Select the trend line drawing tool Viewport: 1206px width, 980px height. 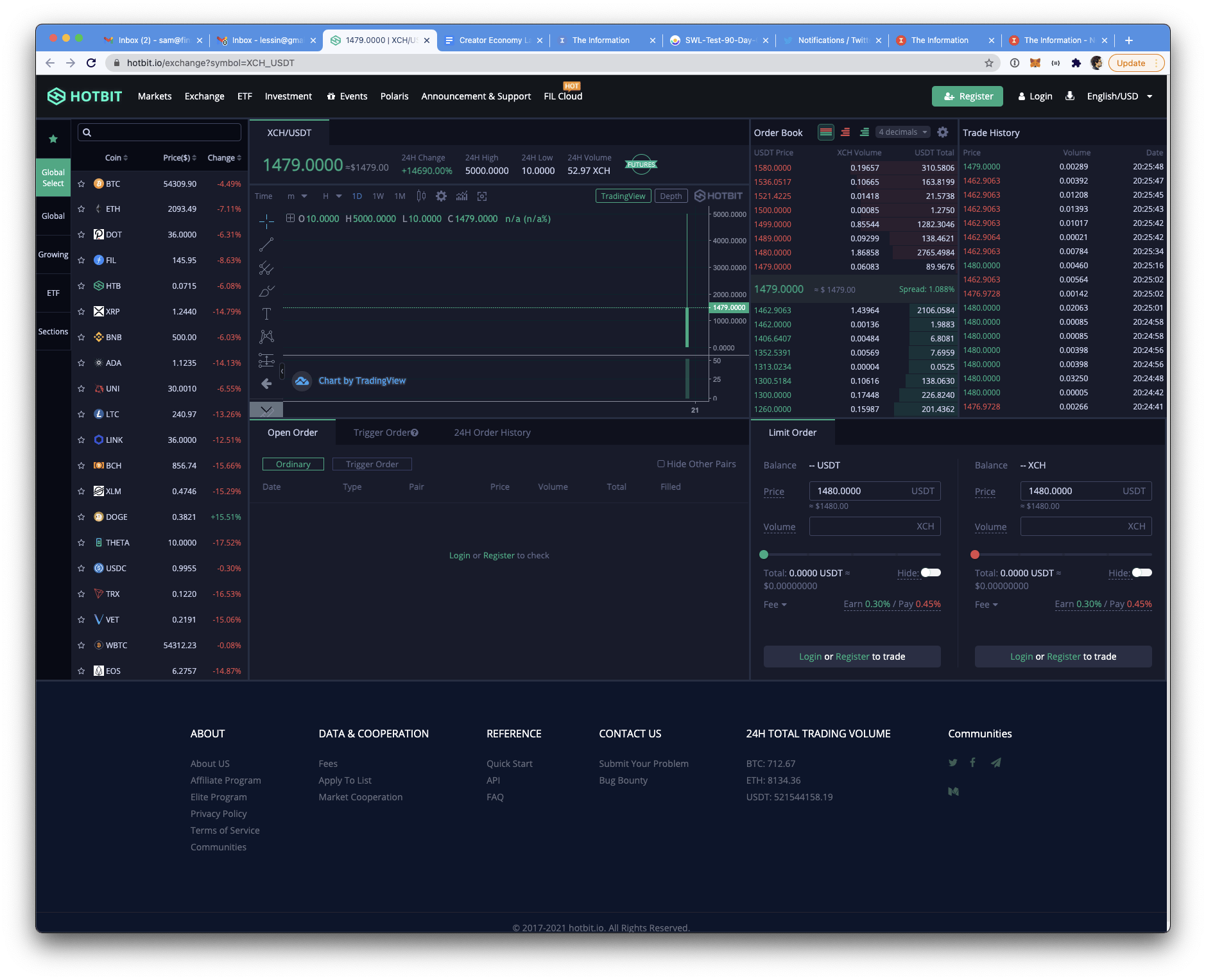point(266,245)
